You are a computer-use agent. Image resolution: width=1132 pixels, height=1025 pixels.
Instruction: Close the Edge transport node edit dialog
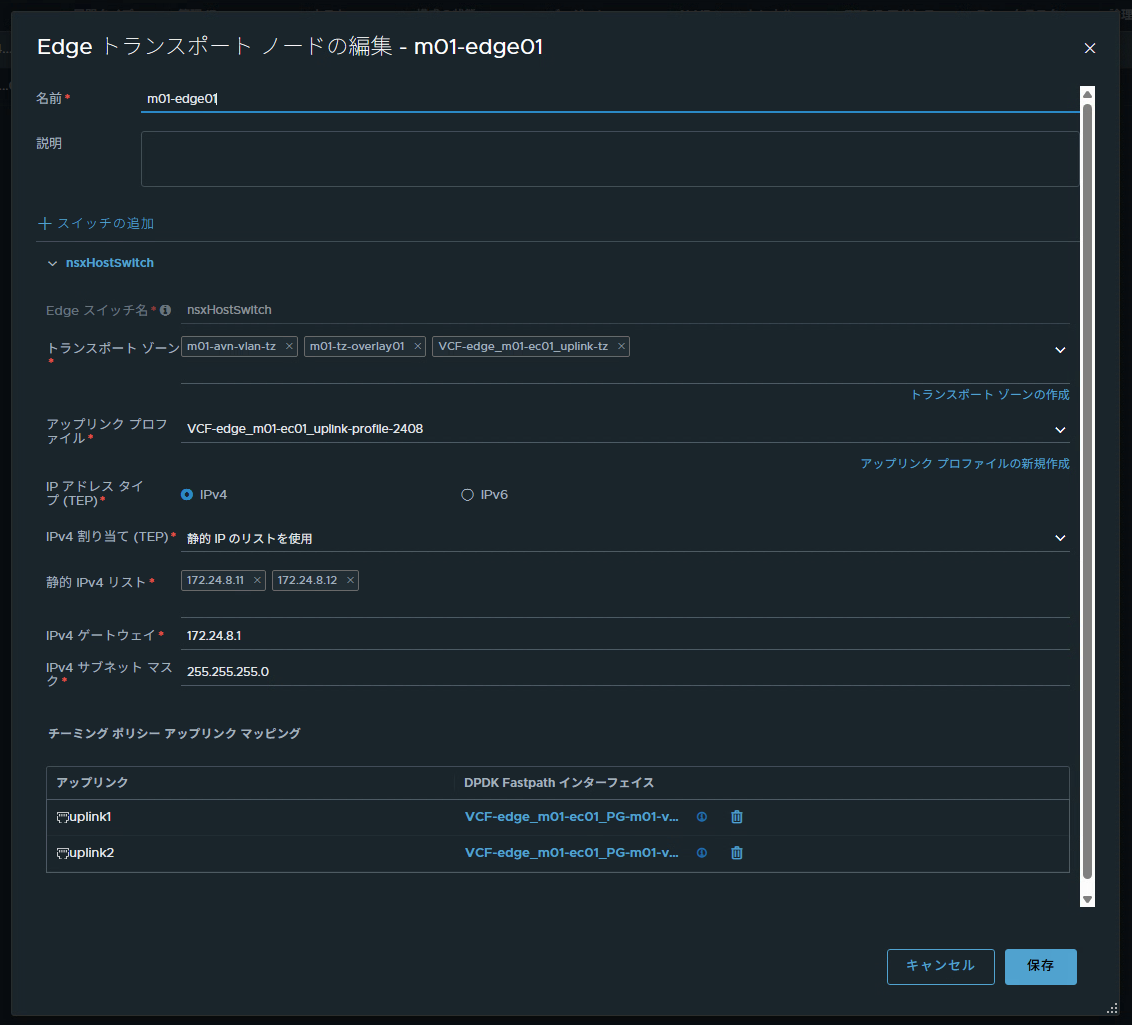[x=1089, y=48]
